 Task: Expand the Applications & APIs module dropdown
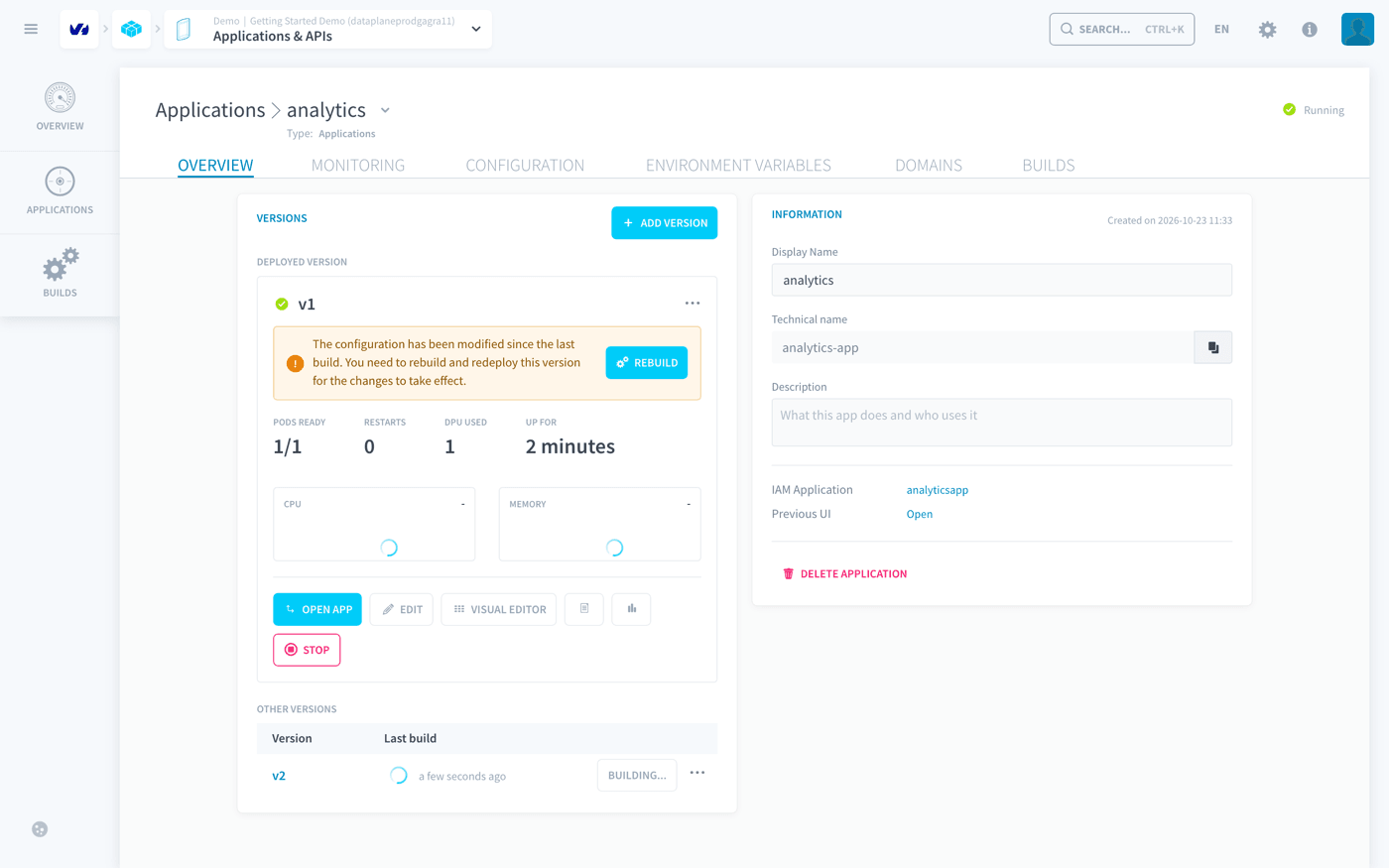[476, 30]
